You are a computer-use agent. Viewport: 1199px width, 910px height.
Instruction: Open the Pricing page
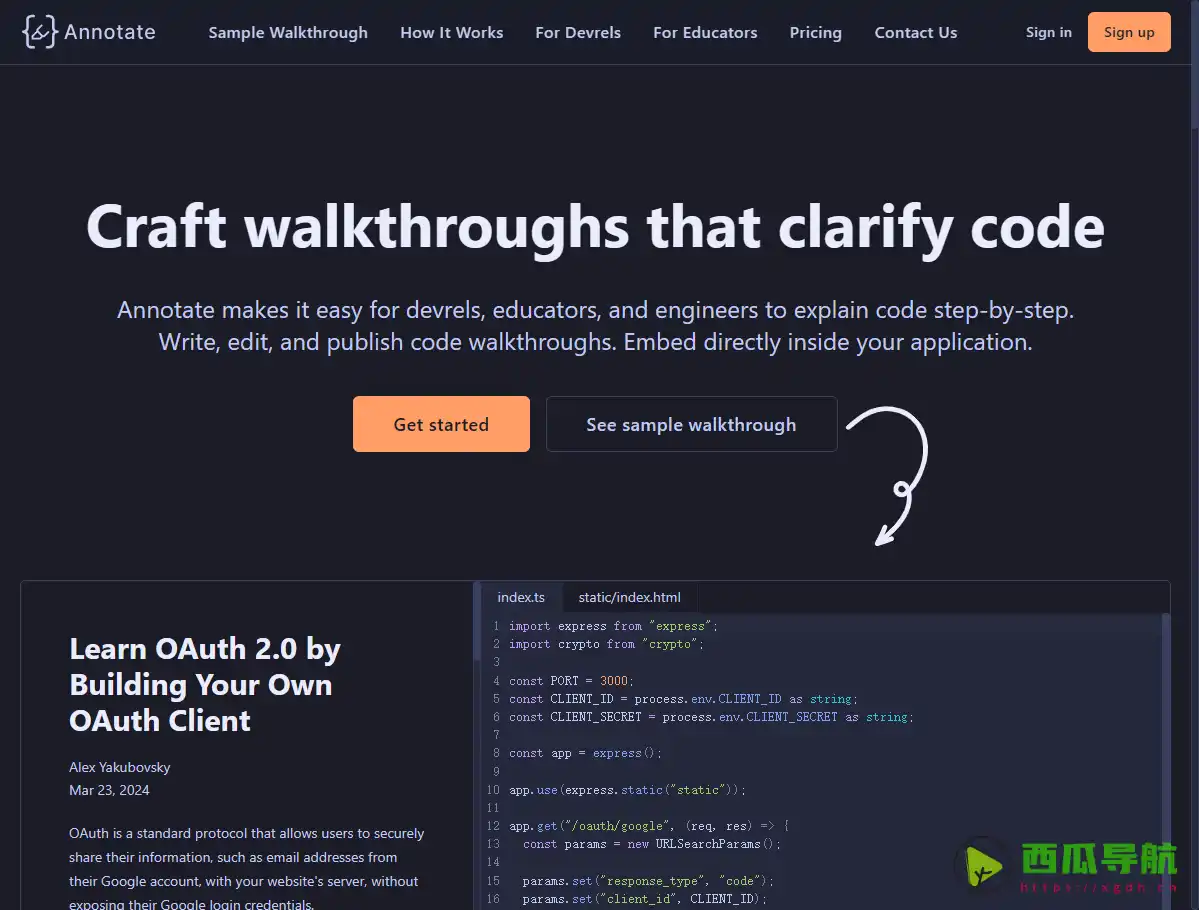815,32
